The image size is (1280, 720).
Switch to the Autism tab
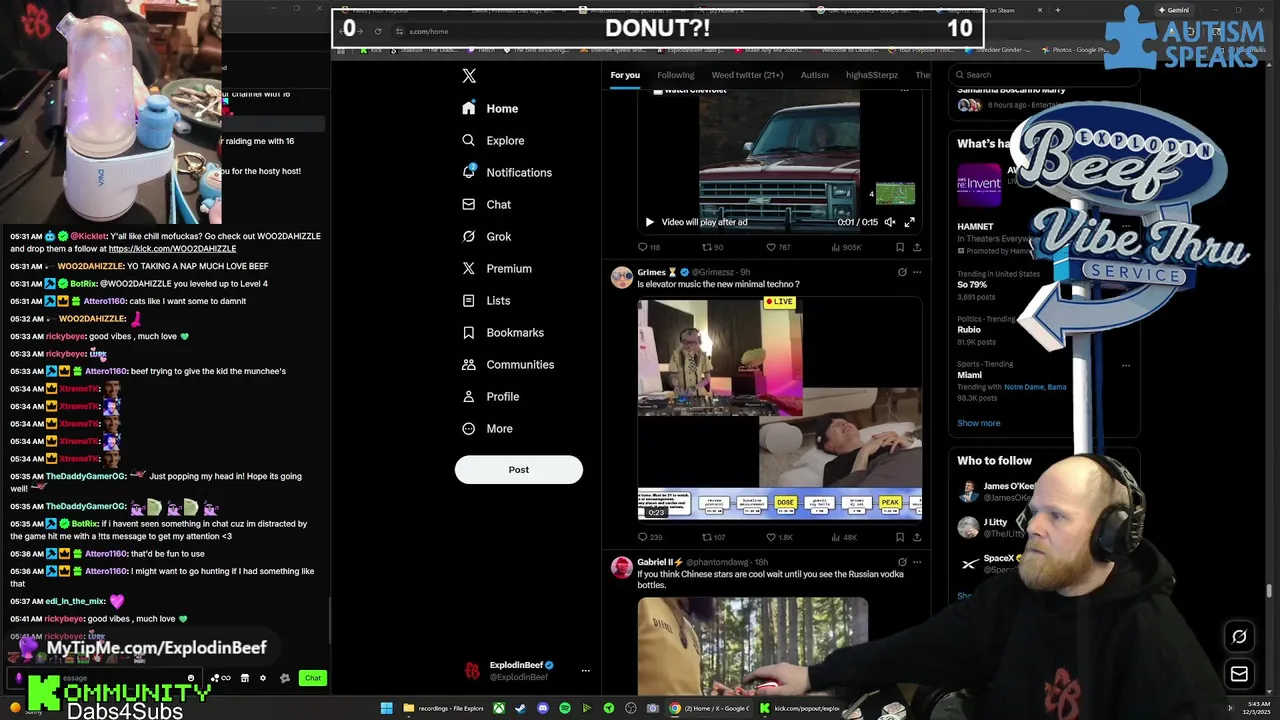pyautogui.click(x=814, y=75)
